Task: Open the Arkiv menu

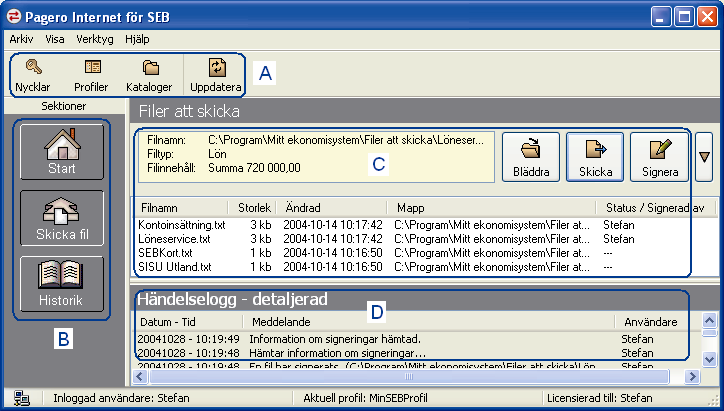Action: point(21,39)
